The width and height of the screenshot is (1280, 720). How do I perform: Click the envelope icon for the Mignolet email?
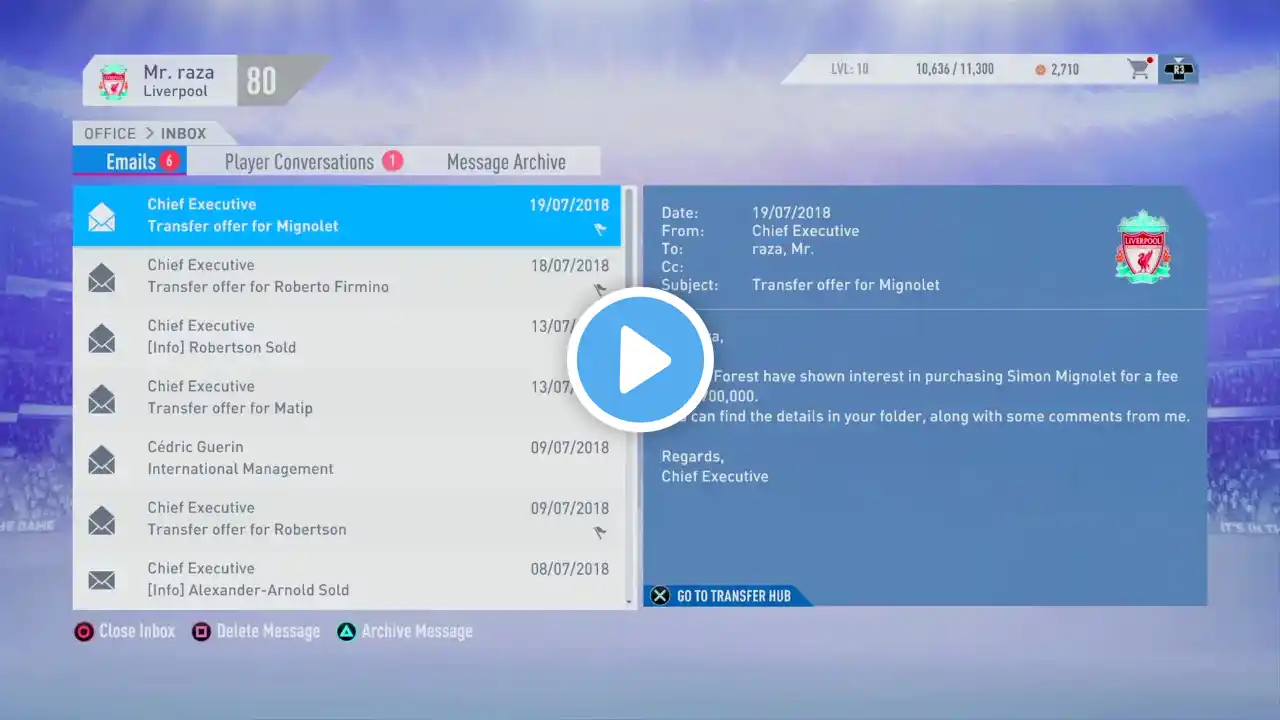point(101,216)
